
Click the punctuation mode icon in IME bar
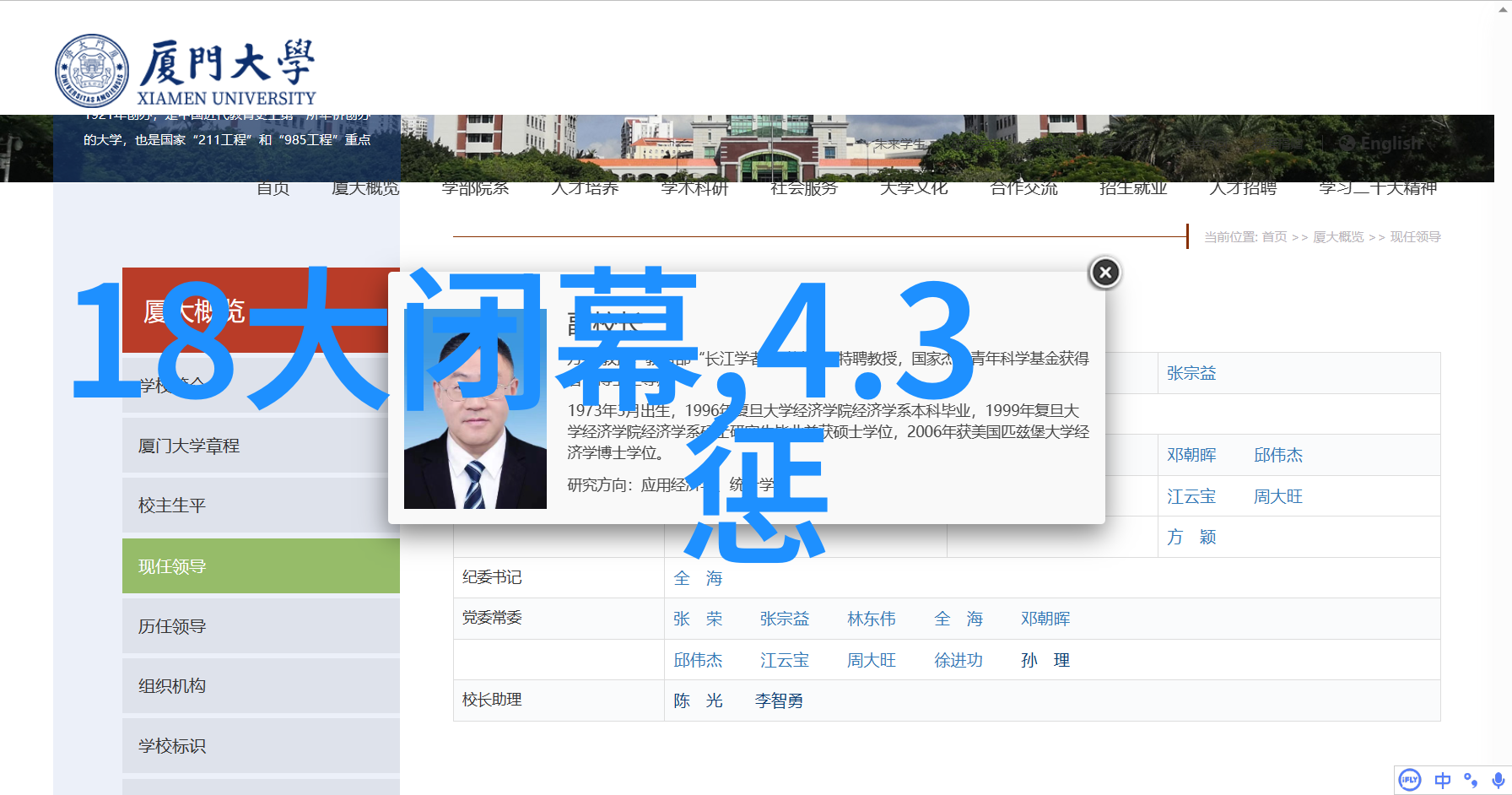point(1471,781)
